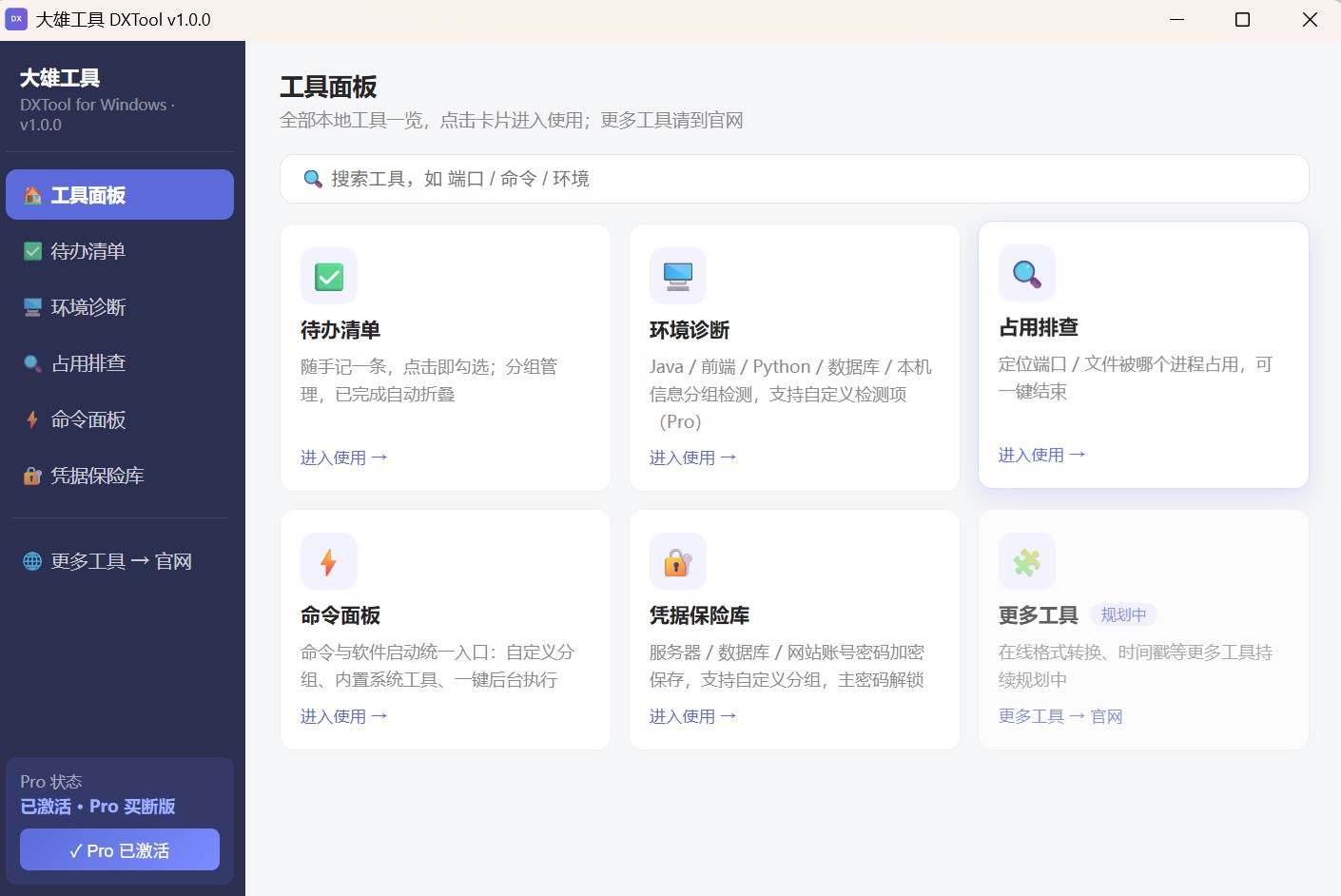This screenshot has width=1341, height=896.
Task: Click the 环境诊断 card title
Action: coord(690,330)
